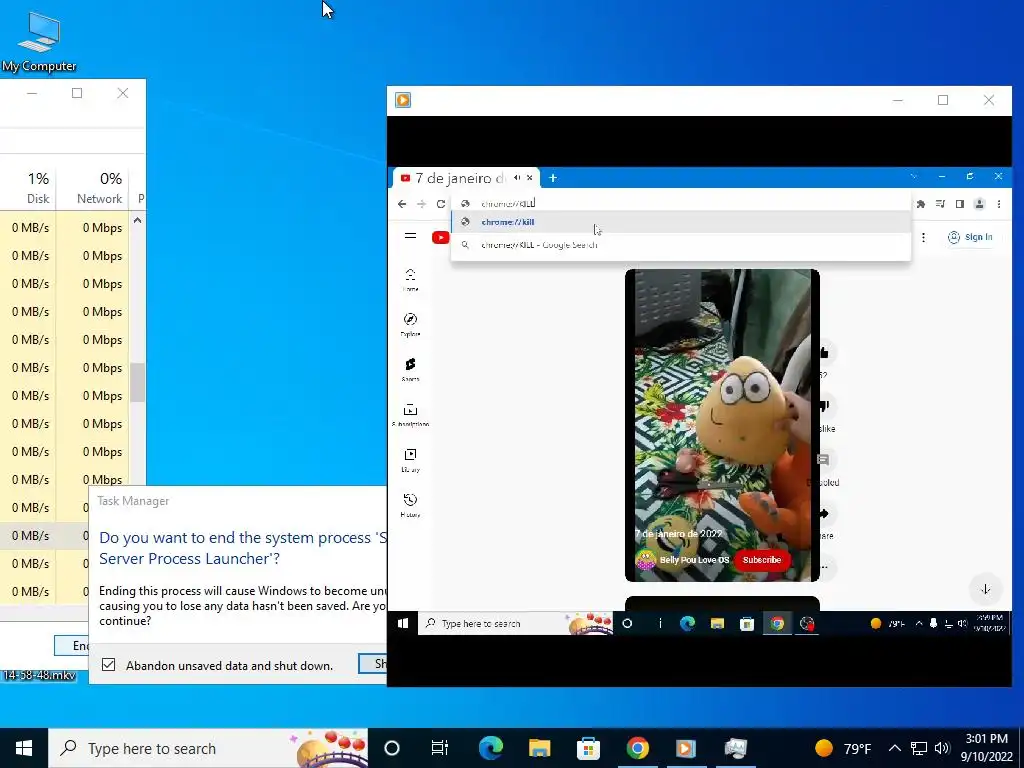Click Belly Pou Love OS channel name
The width and height of the screenshot is (1024, 768).
[x=694, y=560]
